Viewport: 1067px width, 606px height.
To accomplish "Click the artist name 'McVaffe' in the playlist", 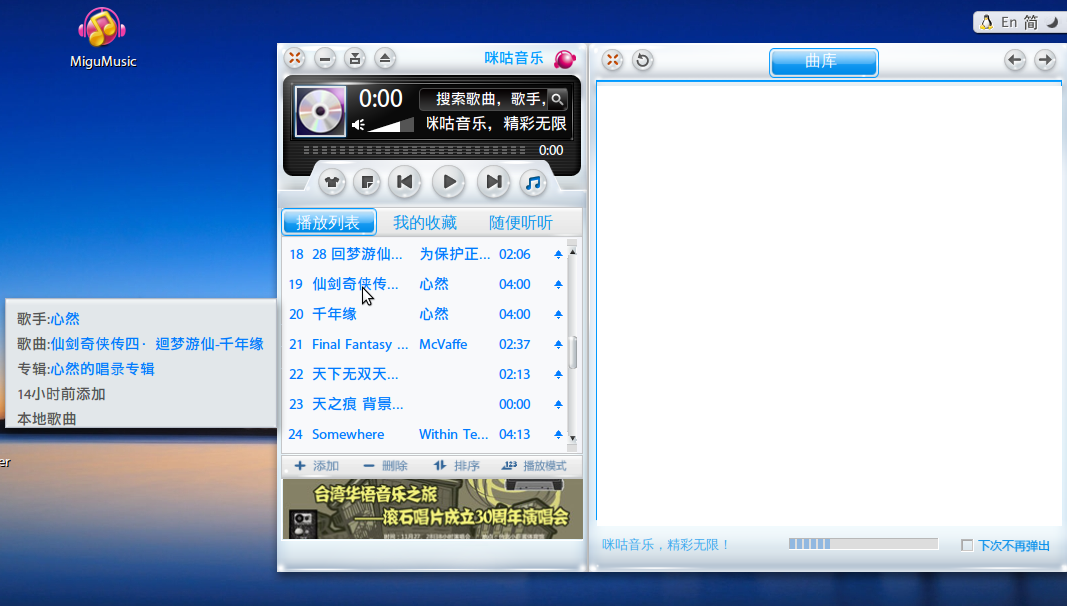I will point(443,344).
